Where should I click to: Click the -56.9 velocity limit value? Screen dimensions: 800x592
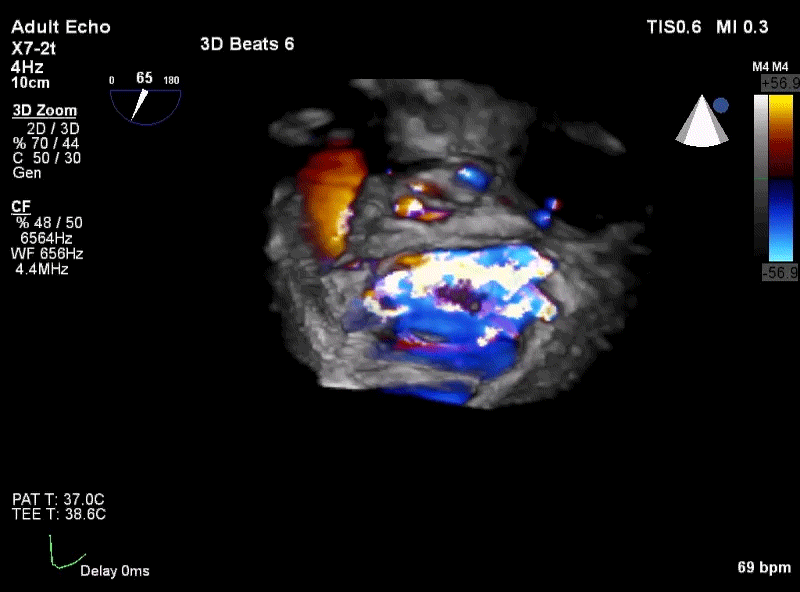(780, 273)
